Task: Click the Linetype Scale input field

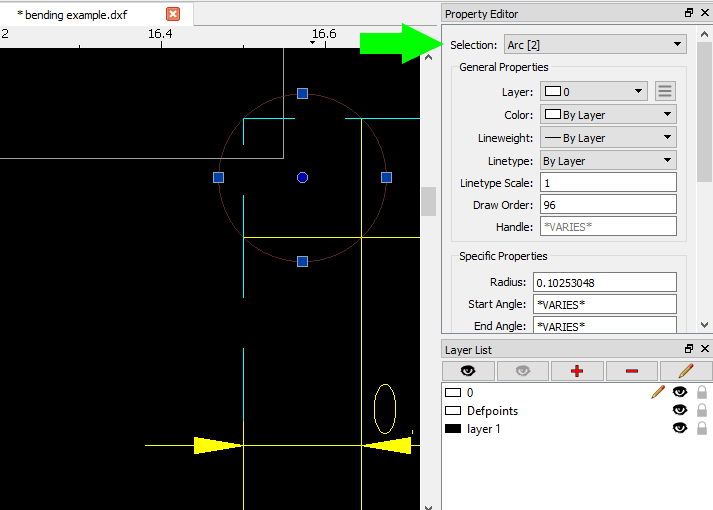Action: 608,183
